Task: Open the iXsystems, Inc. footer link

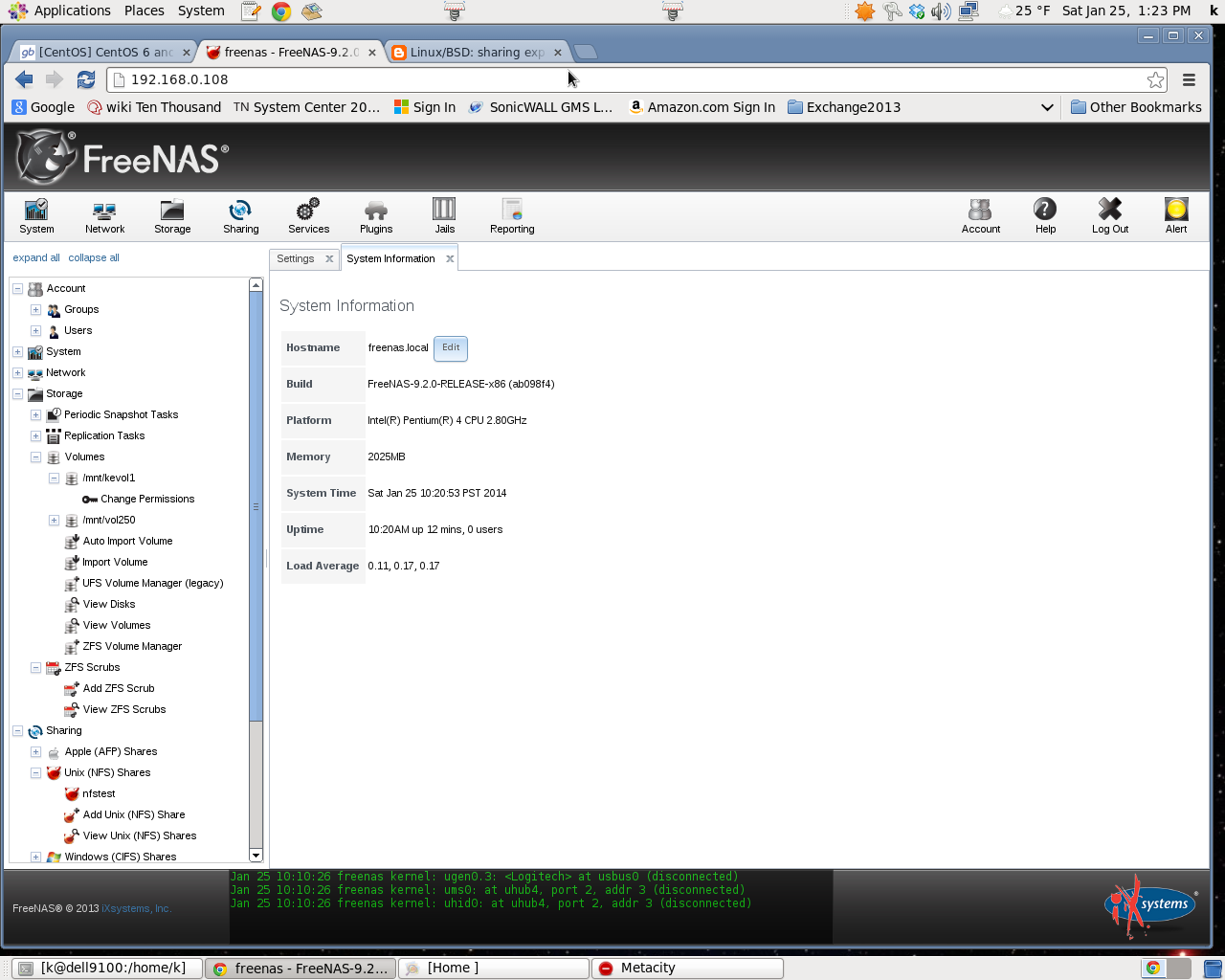Action: click(137, 908)
